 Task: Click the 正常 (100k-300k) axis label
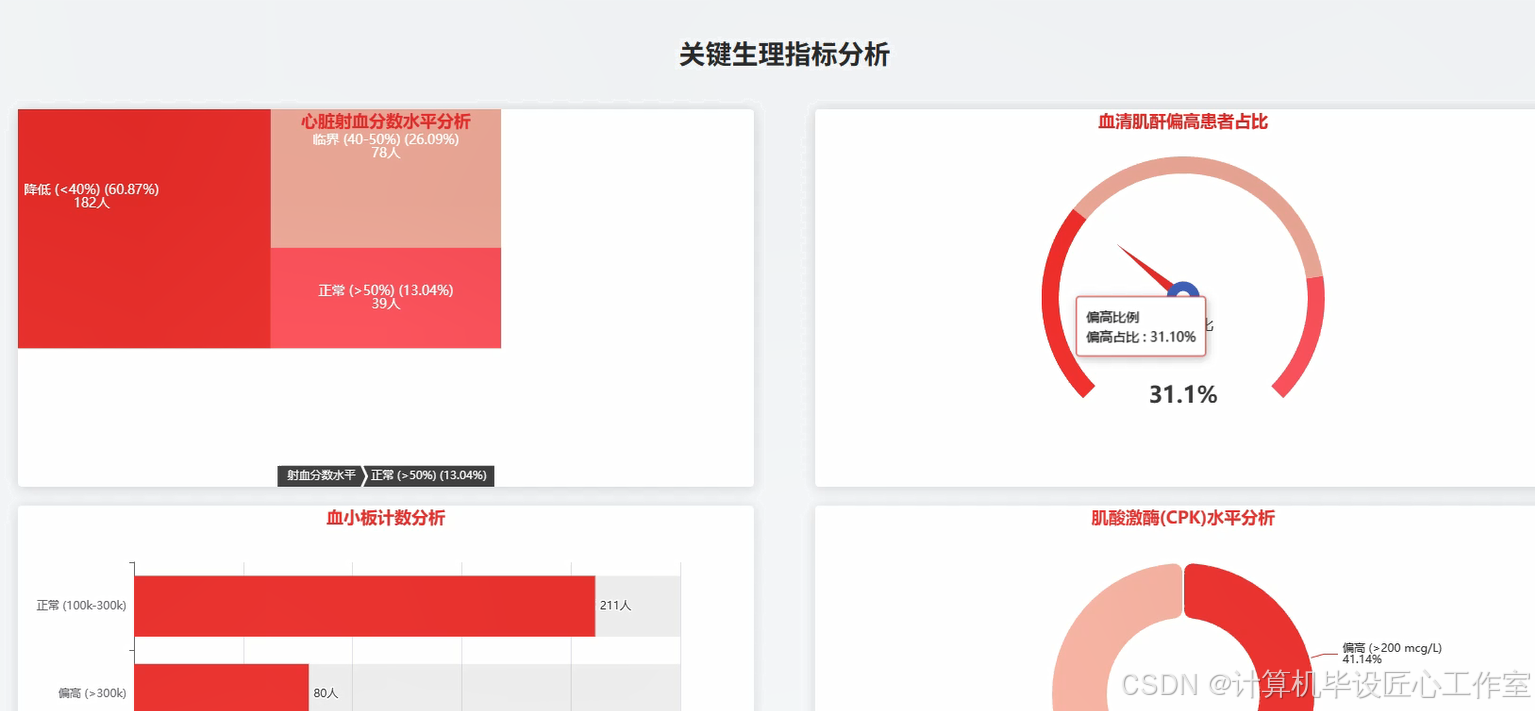tap(81, 605)
